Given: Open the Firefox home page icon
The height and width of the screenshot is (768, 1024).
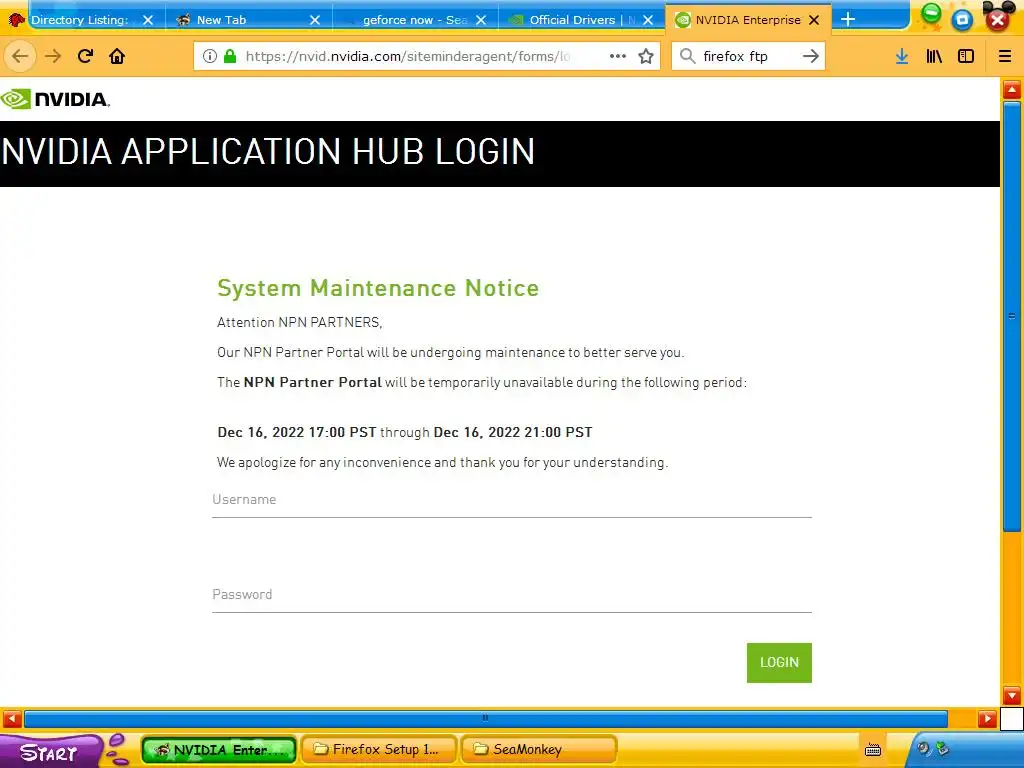Looking at the screenshot, I should click(x=117, y=56).
